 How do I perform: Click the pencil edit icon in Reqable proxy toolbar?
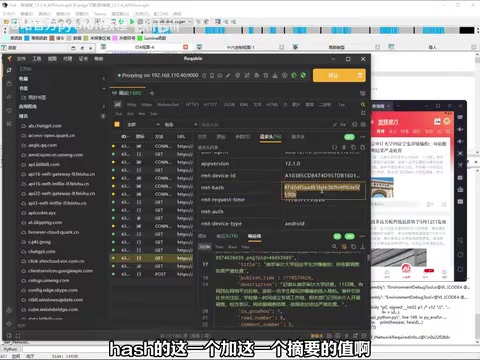(228, 76)
